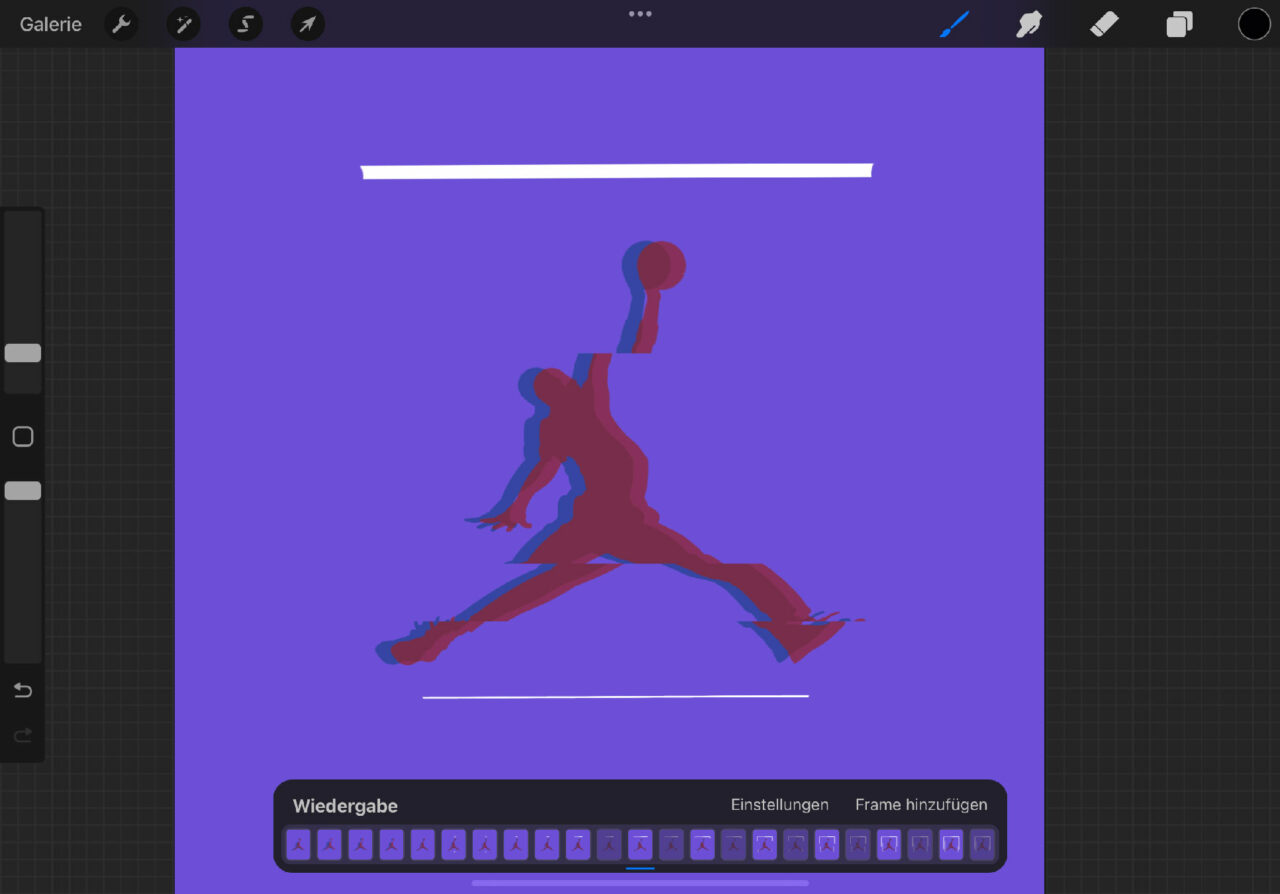
Task: Select the Eraser tool
Action: [x=1104, y=24]
